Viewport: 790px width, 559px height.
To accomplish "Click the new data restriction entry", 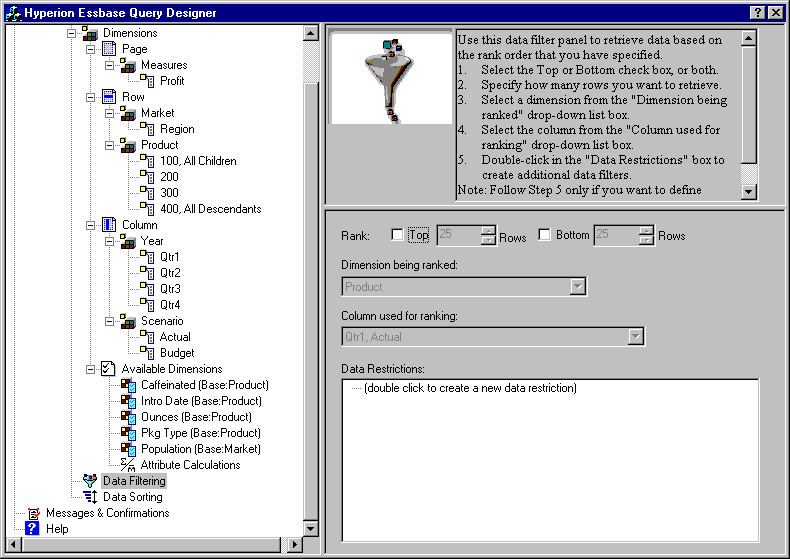I will (x=470, y=388).
